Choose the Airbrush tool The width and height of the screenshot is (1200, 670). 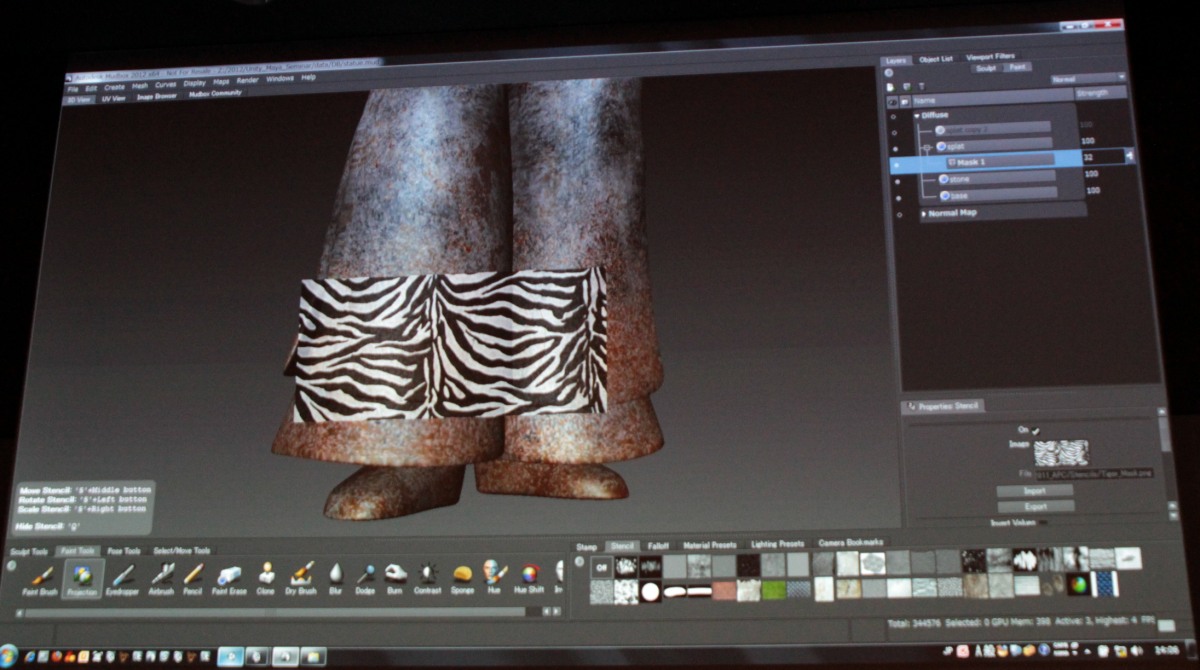click(x=161, y=577)
